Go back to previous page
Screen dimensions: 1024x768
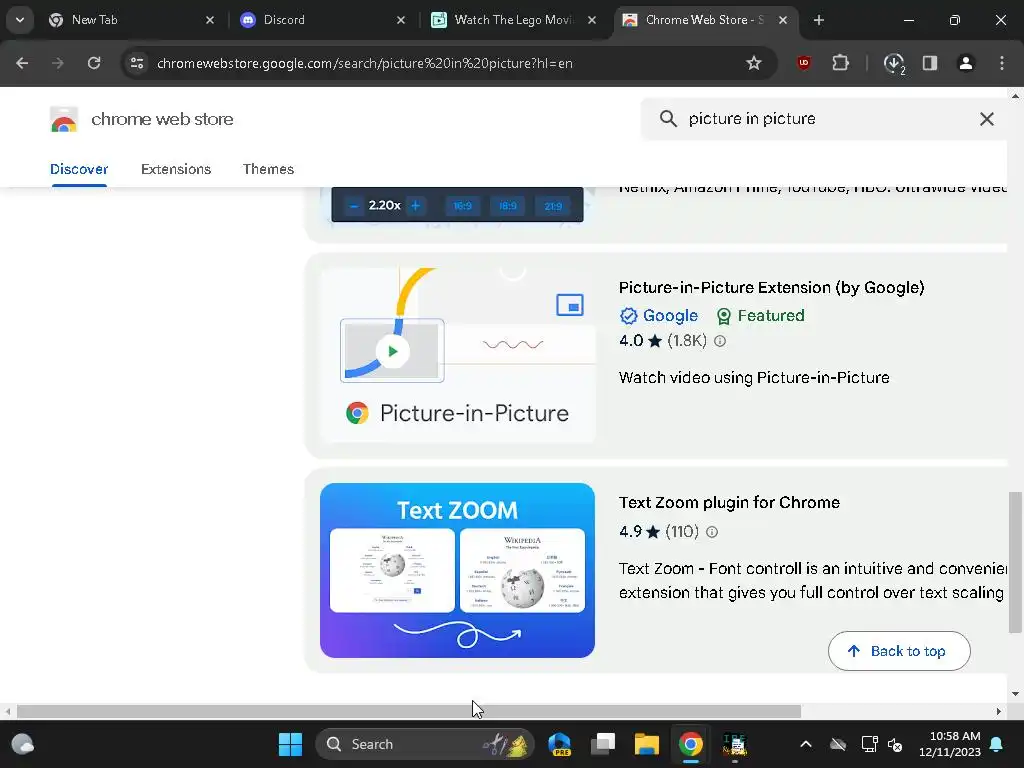click(x=22, y=63)
